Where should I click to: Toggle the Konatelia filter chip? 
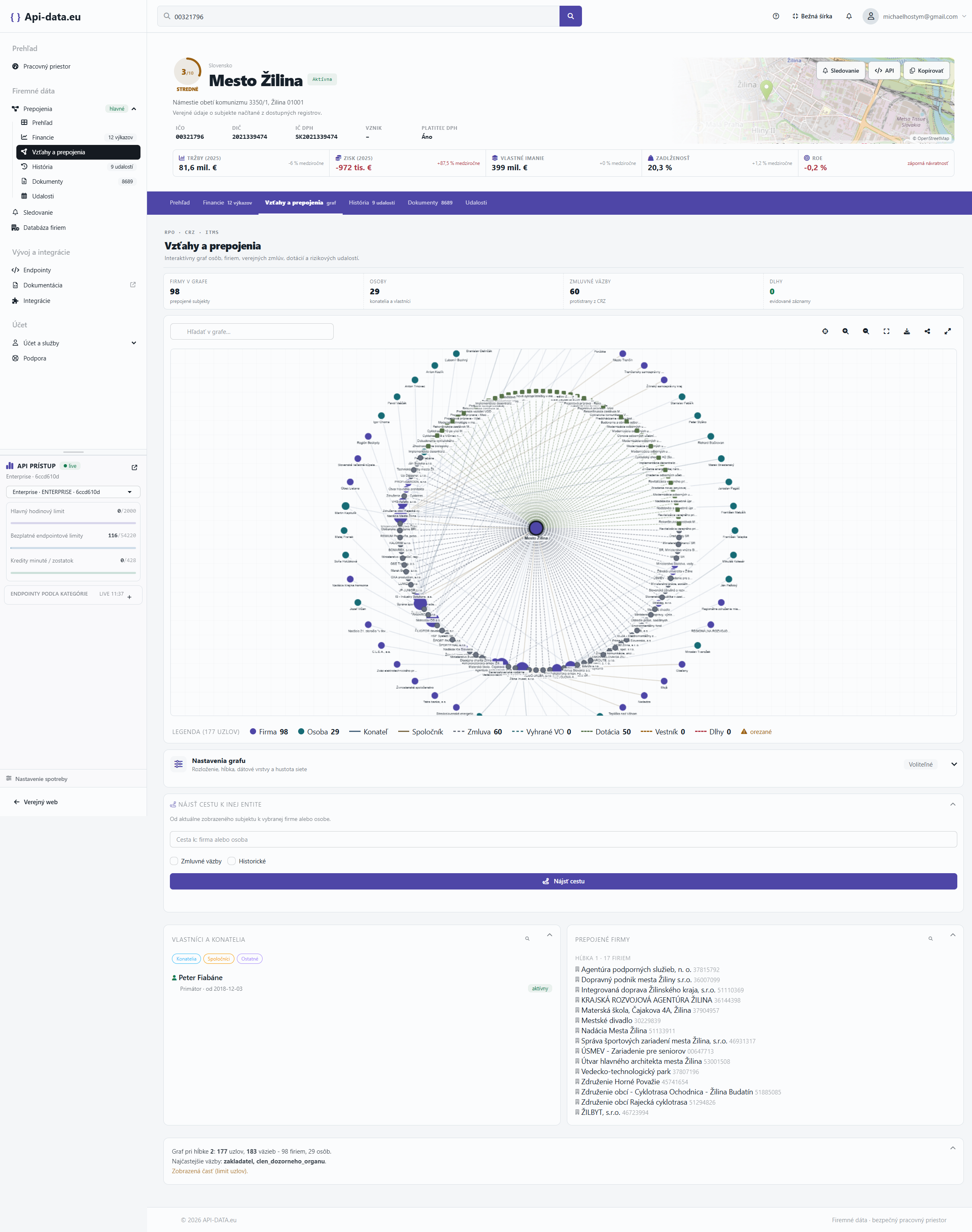(186, 959)
